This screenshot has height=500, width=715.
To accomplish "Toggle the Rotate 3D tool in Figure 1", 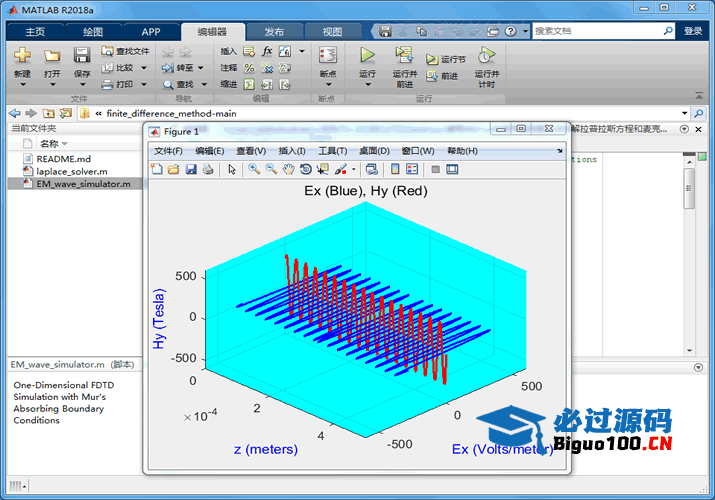I will [x=306, y=169].
